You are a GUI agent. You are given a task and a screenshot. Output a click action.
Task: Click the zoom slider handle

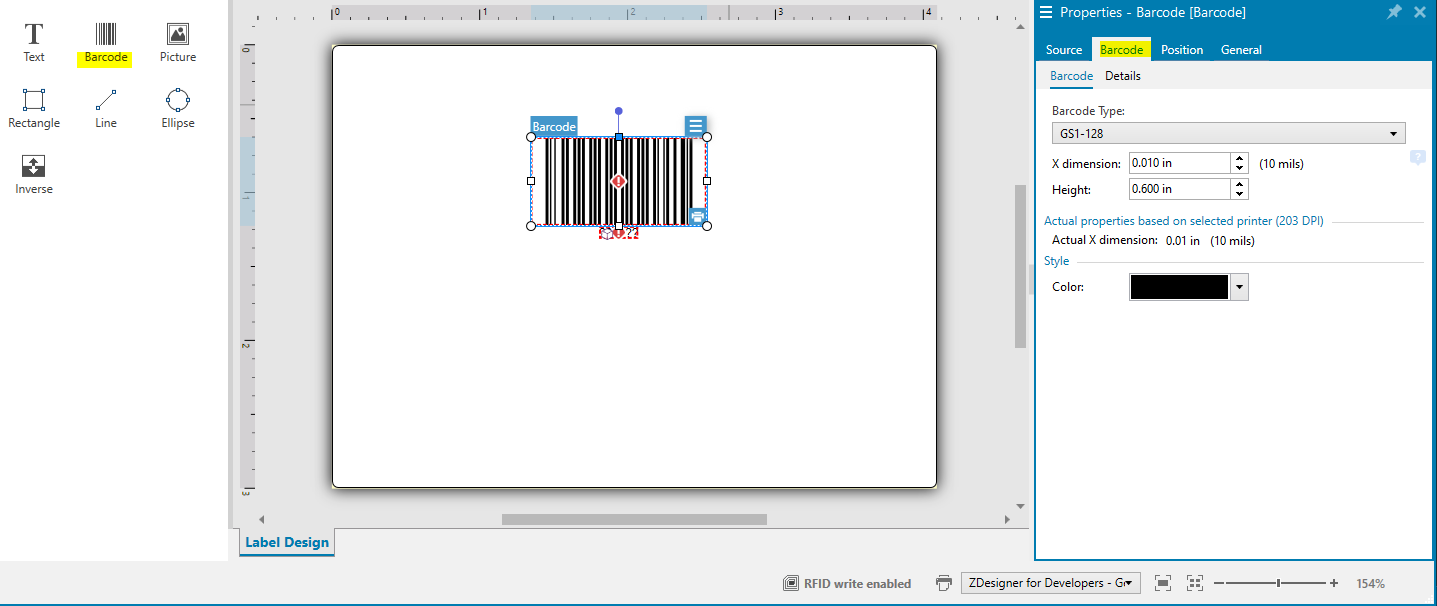click(1278, 583)
